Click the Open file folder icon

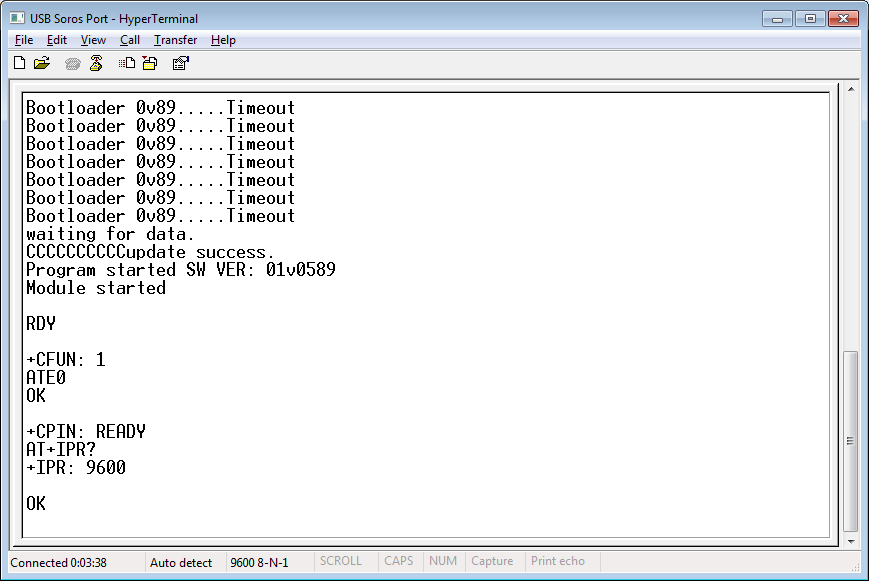(x=42, y=63)
